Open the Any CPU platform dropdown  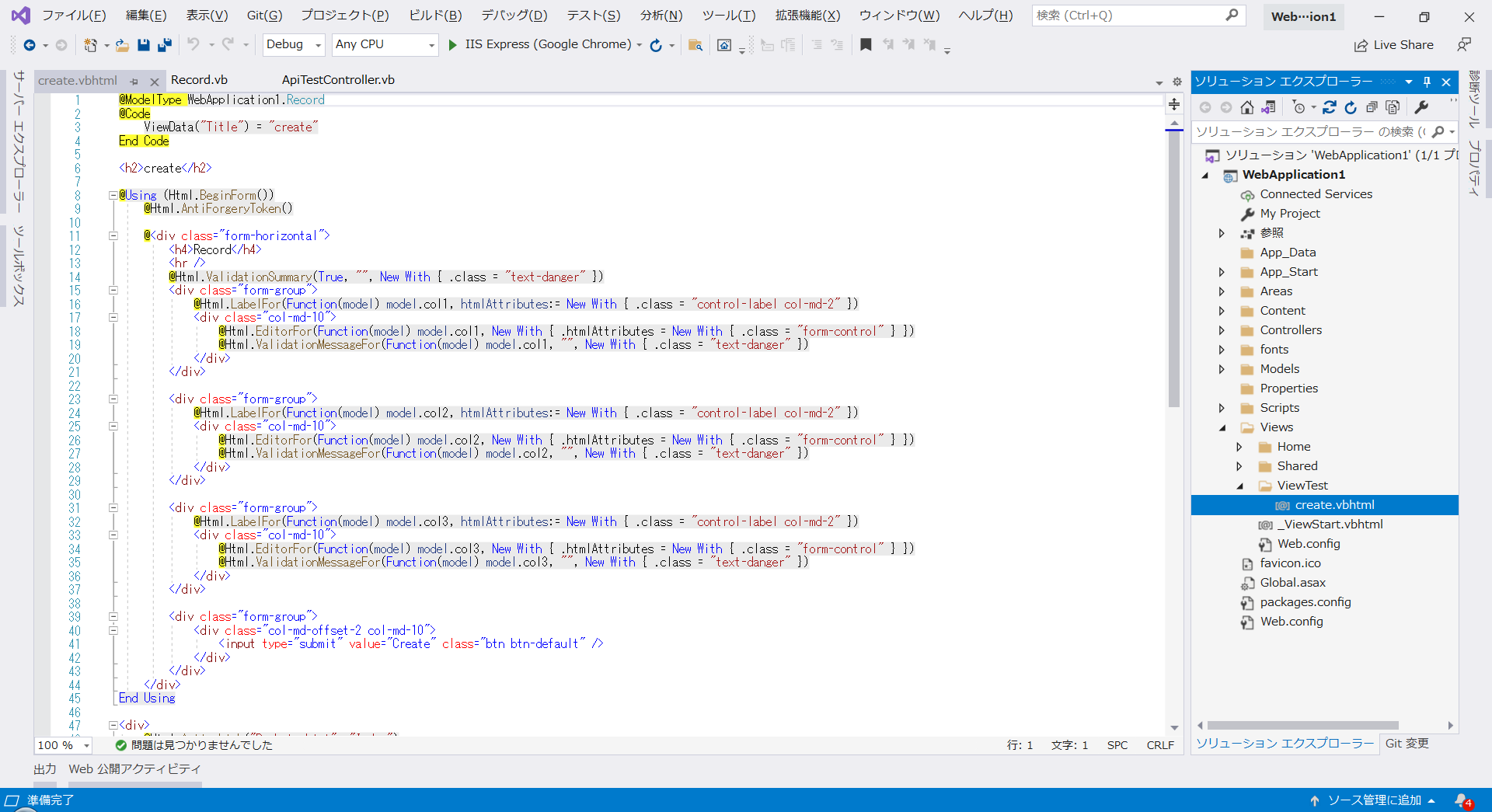click(432, 44)
